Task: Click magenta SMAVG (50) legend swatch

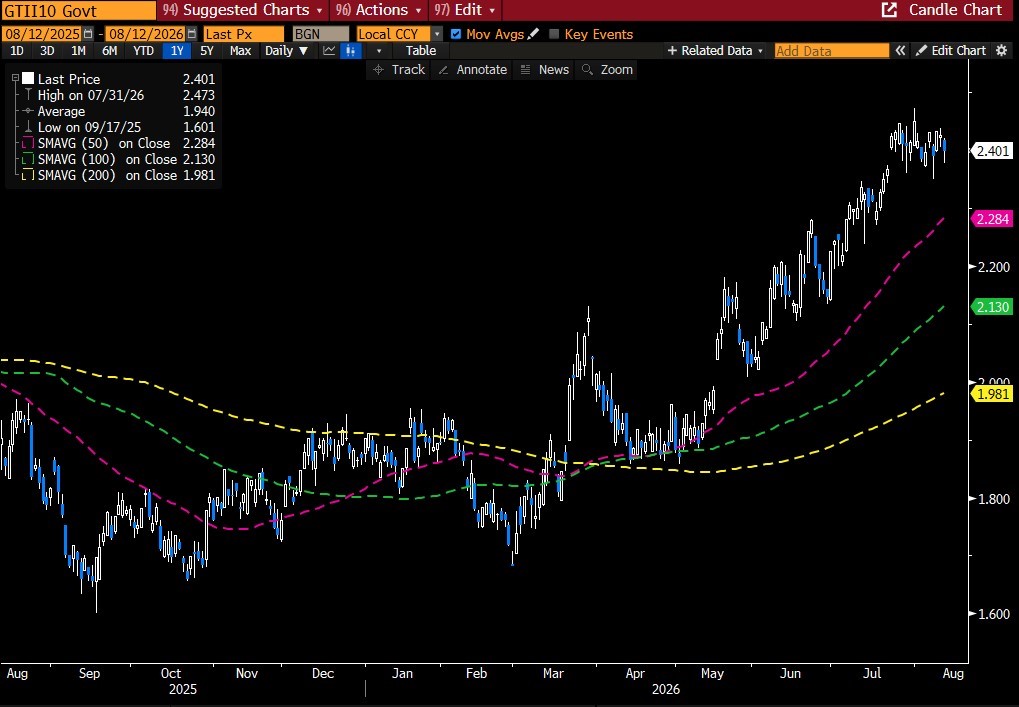Action: coord(28,143)
